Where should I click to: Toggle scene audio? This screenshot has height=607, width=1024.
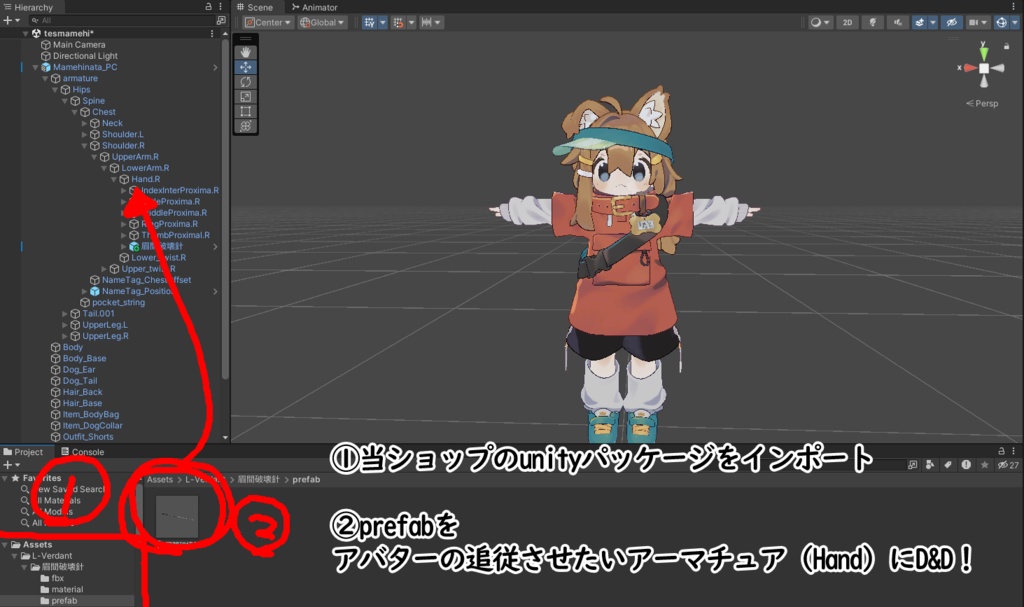click(898, 21)
